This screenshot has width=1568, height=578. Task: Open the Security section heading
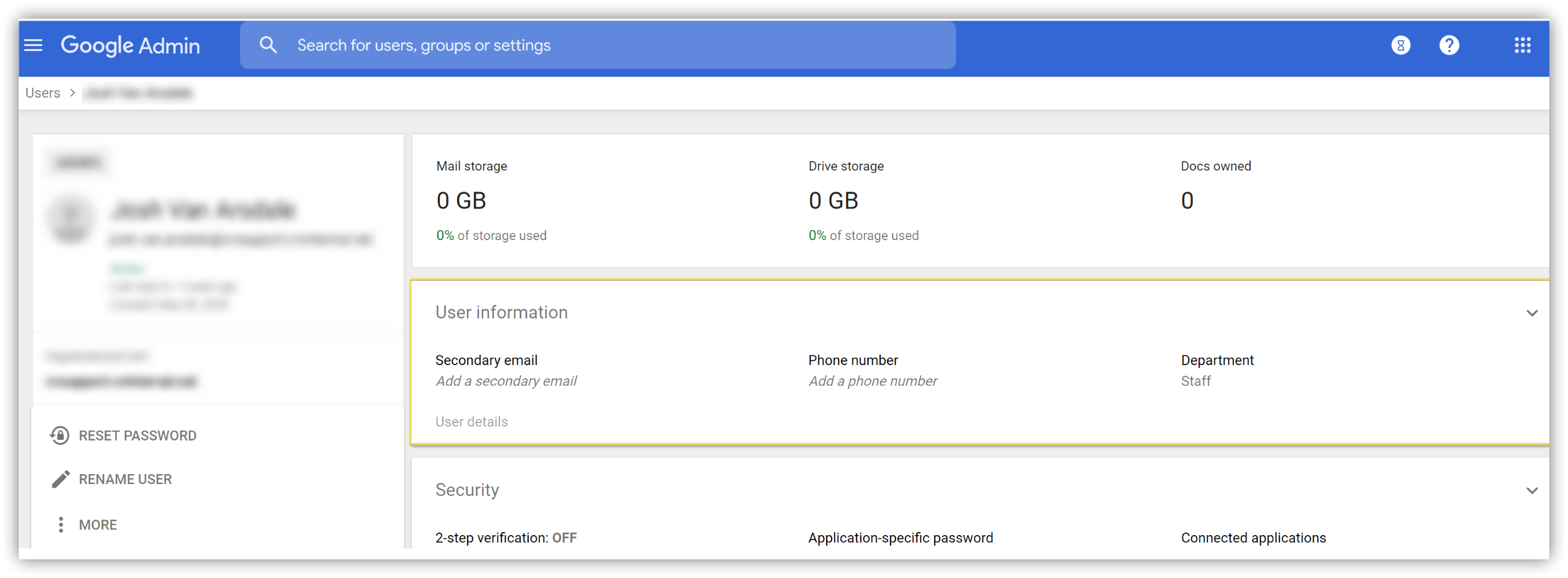pos(467,490)
